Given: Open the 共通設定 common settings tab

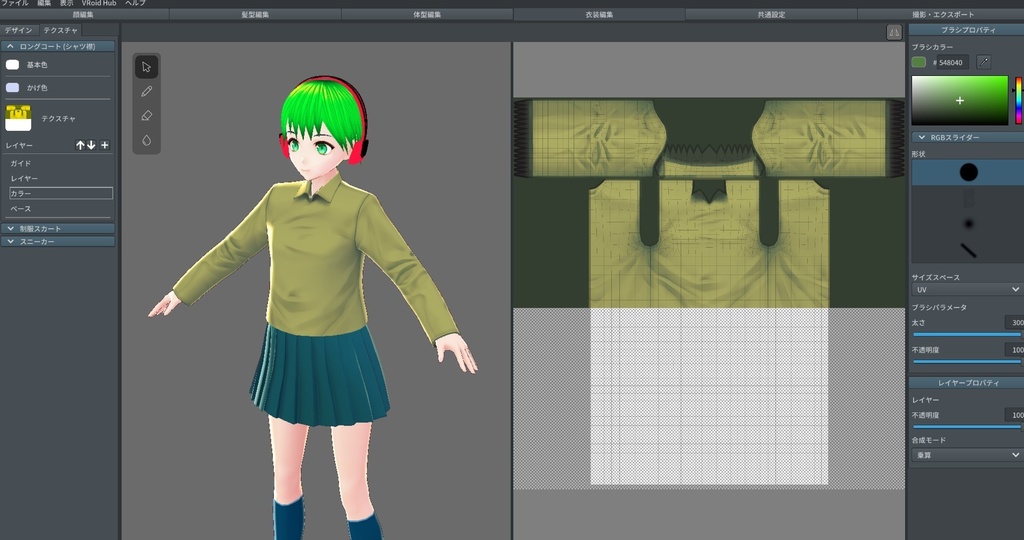Looking at the screenshot, I should [771, 14].
